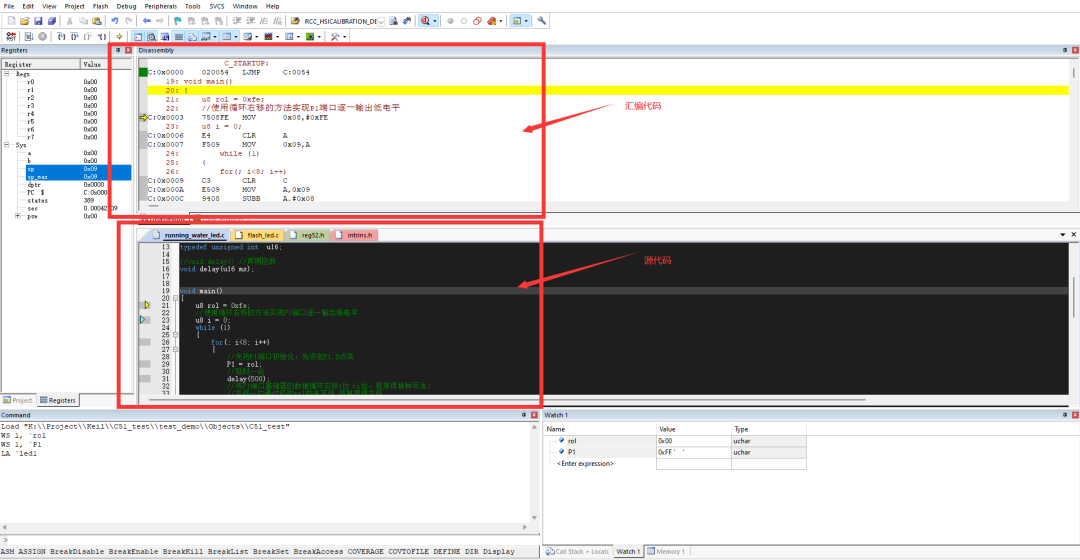Open the SVCS menu
Screen dimensions: 1080x560
click(217, 6)
